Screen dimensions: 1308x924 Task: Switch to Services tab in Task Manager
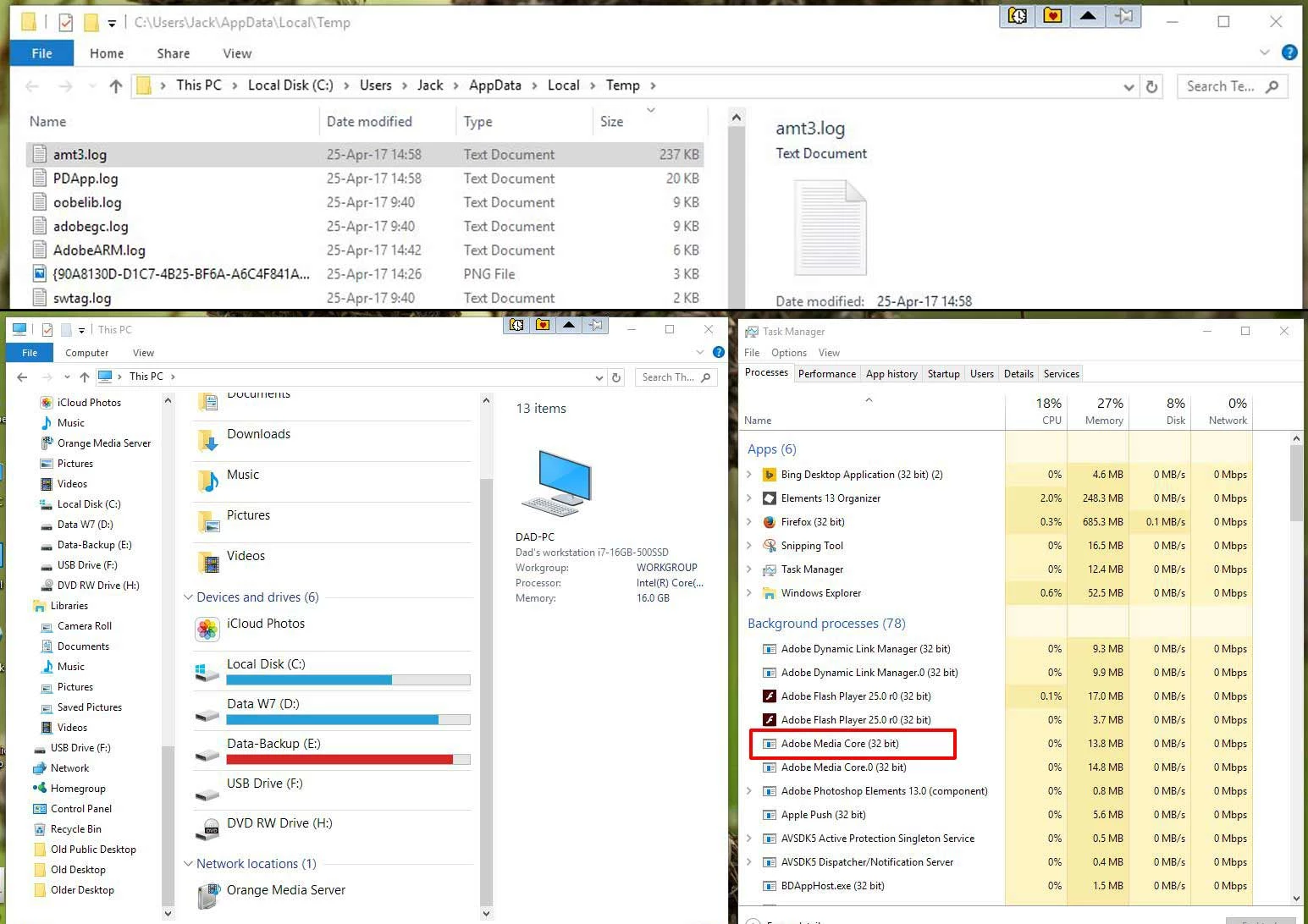[1062, 374]
